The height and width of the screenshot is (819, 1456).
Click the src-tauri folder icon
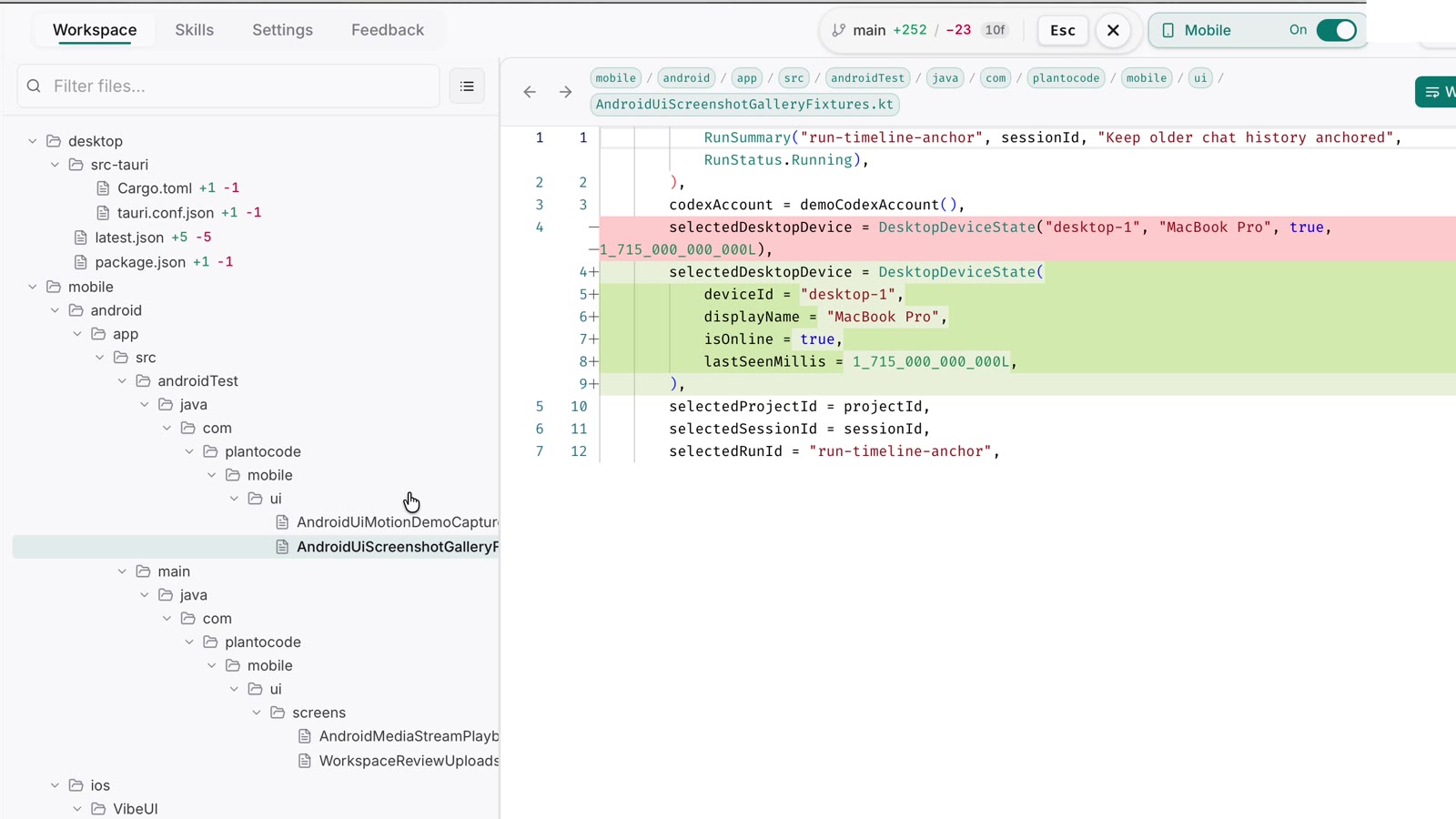click(x=76, y=165)
